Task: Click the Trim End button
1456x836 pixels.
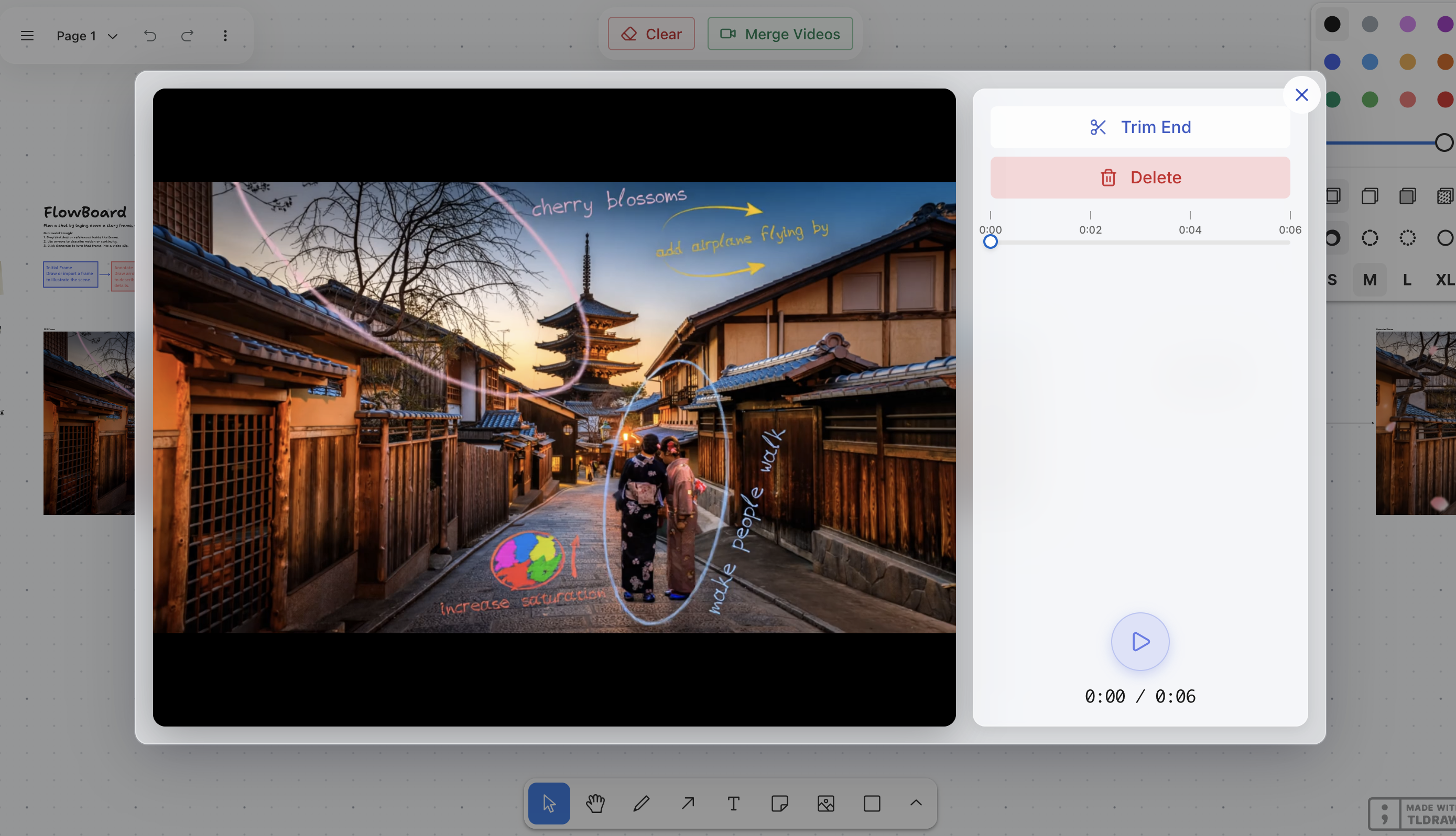Action: pyautogui.click(x=1139, y=127)
